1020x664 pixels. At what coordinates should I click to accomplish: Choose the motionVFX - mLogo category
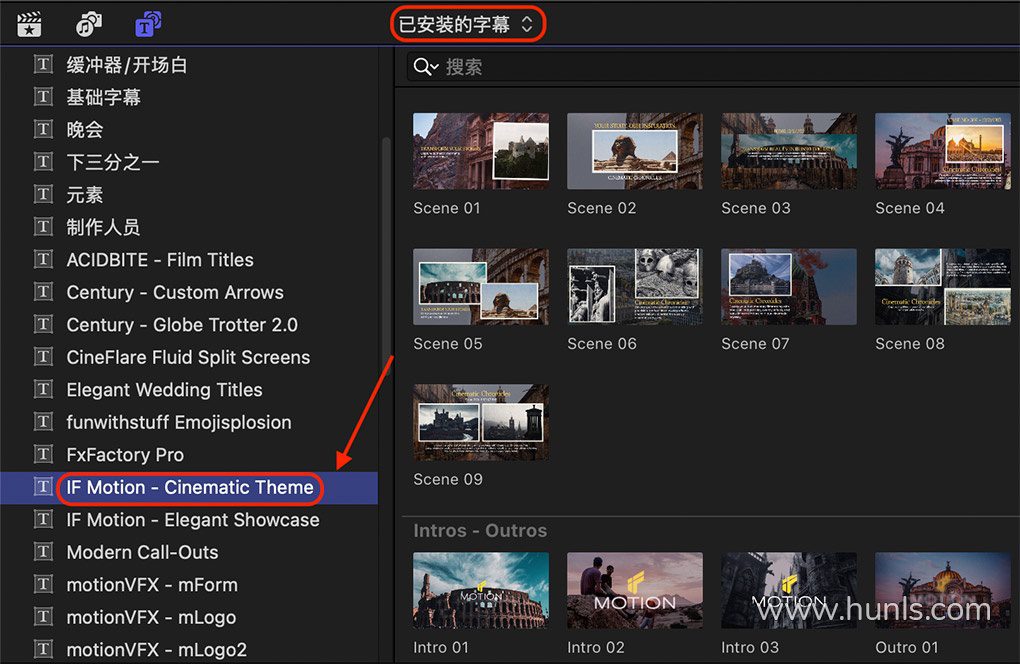click(x=189, y=617)
